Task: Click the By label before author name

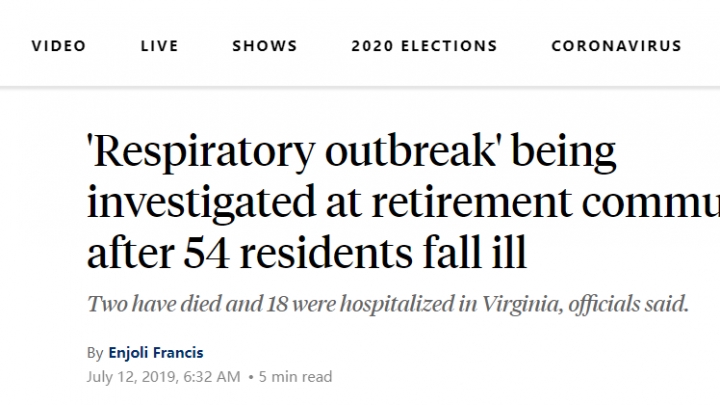Action: point(95,353)
